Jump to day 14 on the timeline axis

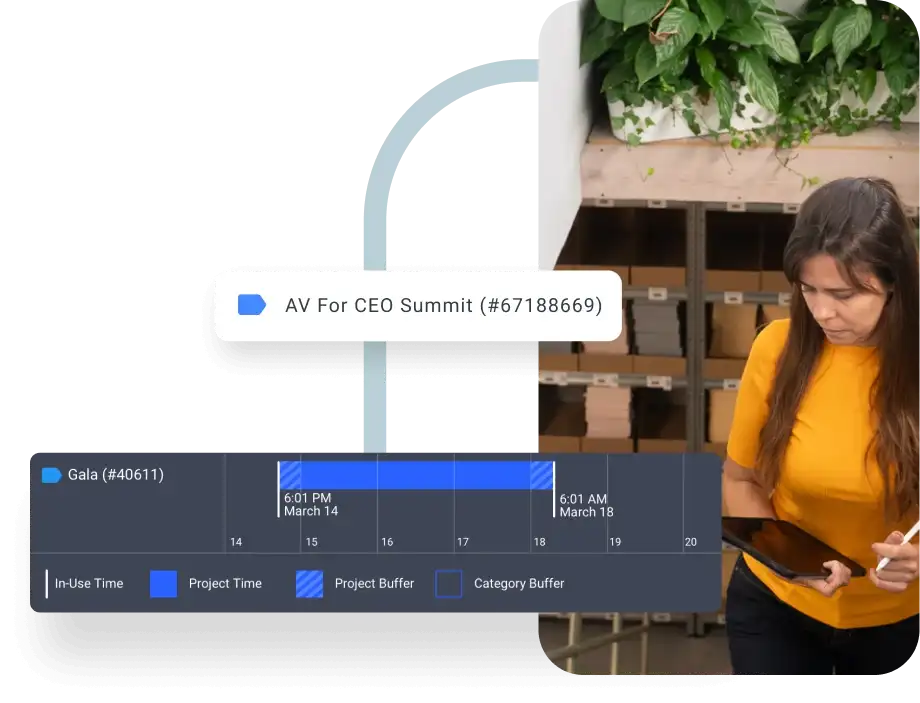click(236, 542)
